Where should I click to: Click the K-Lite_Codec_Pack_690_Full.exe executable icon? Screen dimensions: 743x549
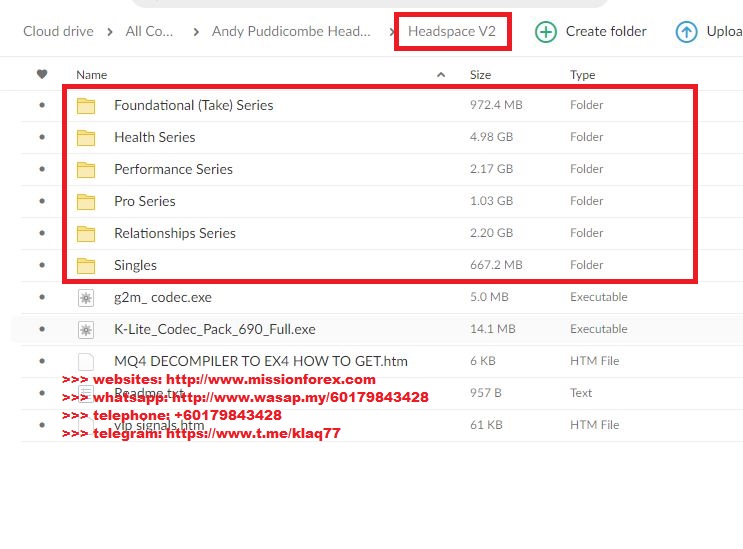[86, 330]
